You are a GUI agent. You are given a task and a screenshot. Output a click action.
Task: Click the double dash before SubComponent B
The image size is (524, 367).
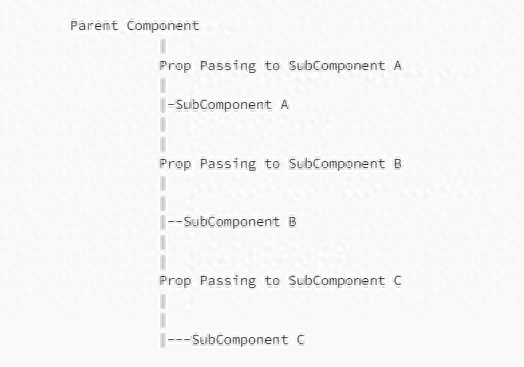point(175,222)
